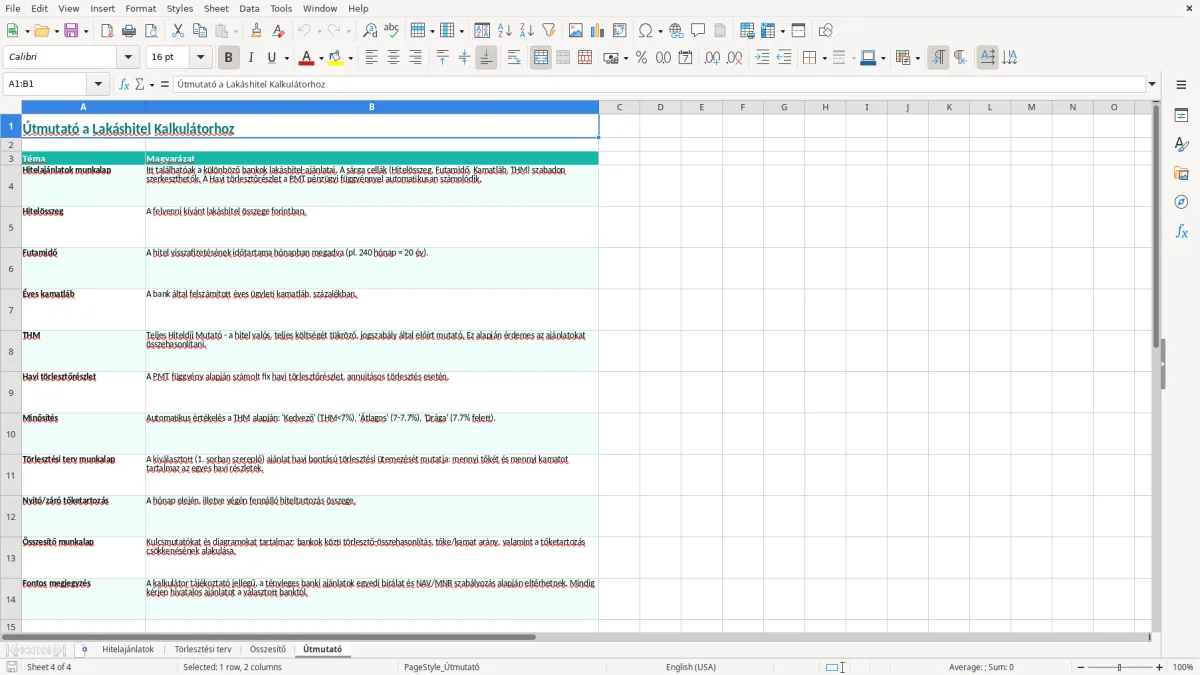Image resolution: width=1200 pixels, height=675 pixels.
Task: Click the zoom in plus button
Action: click(1160, 667)
